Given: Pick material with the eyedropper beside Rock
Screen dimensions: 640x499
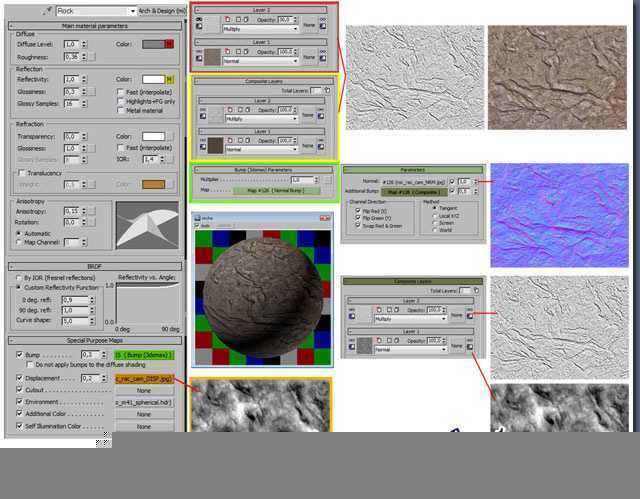Looking at the screenshot, I should (x=48, y=11).
